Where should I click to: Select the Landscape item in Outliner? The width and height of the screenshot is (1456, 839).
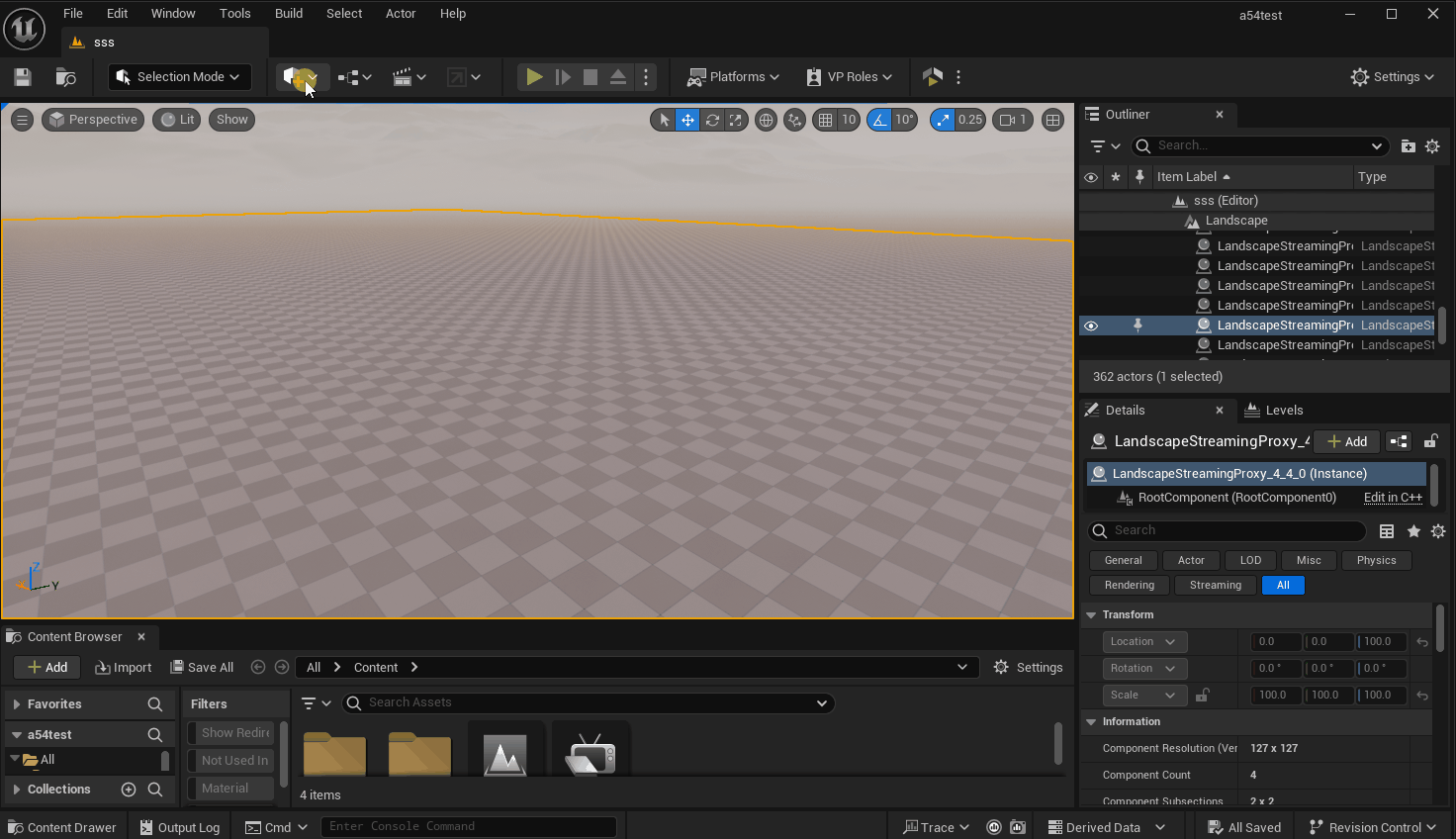click(1236, 221)
